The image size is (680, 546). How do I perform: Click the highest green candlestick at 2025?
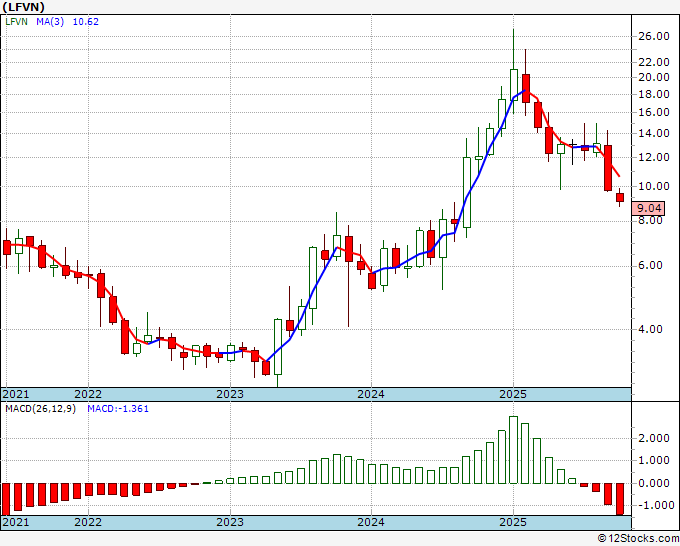[x=514, y=83]
